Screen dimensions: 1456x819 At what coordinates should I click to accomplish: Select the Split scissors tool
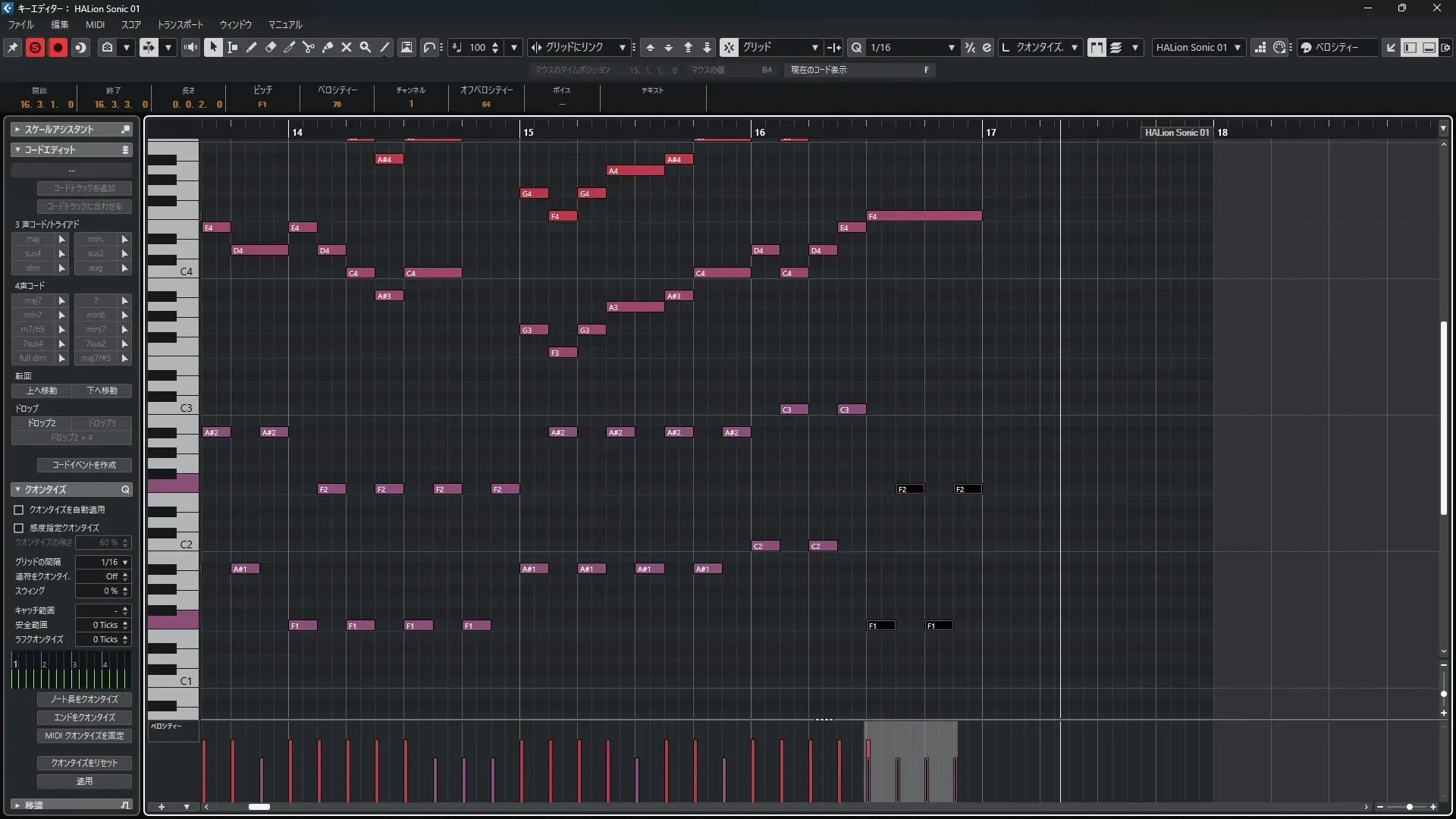point(309,47)
